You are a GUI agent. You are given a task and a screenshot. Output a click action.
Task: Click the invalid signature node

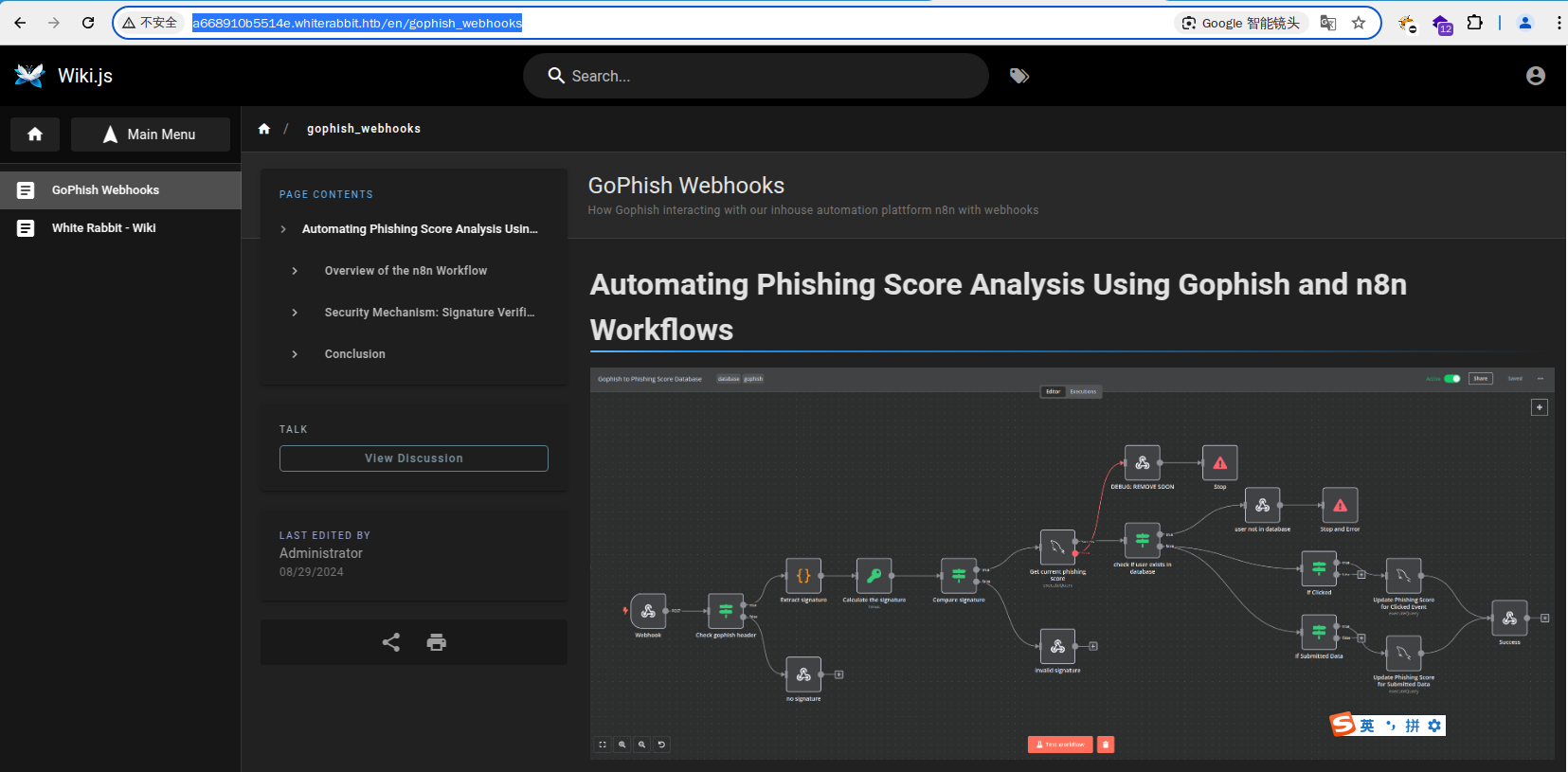pos(1057,647)
